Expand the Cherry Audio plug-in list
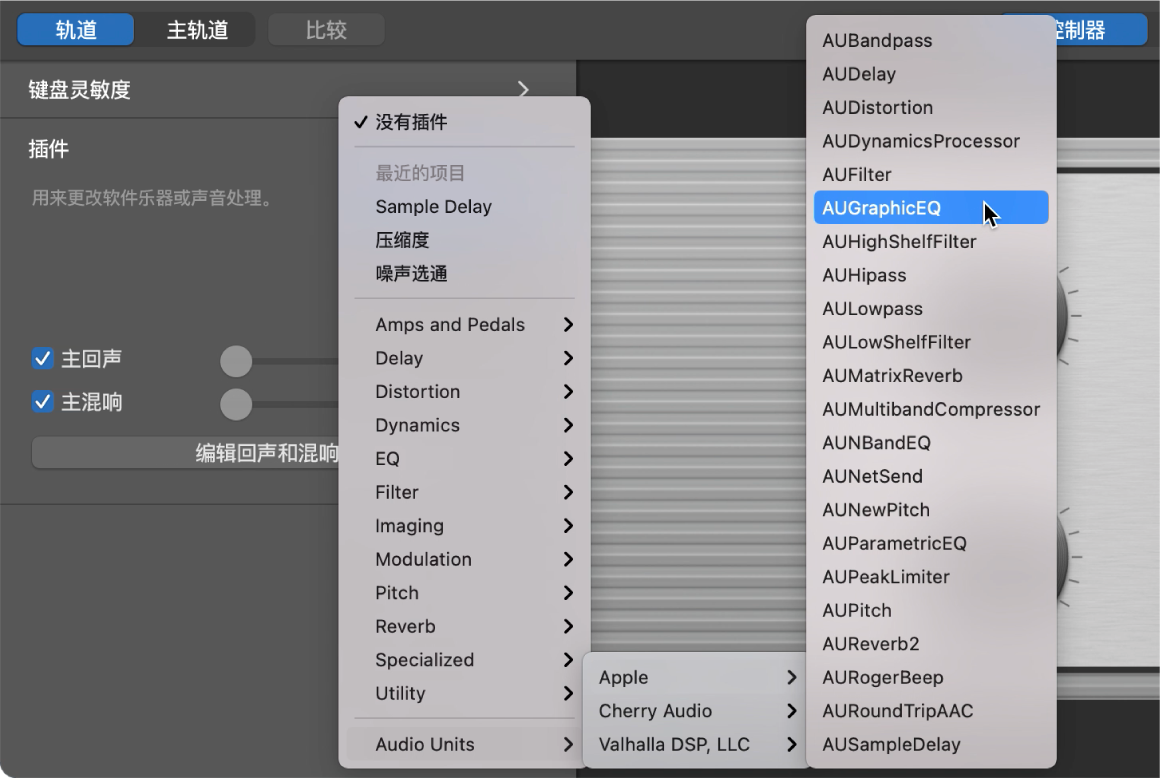The height and width of the screenshot is (779, 1160). click(655, 711)
